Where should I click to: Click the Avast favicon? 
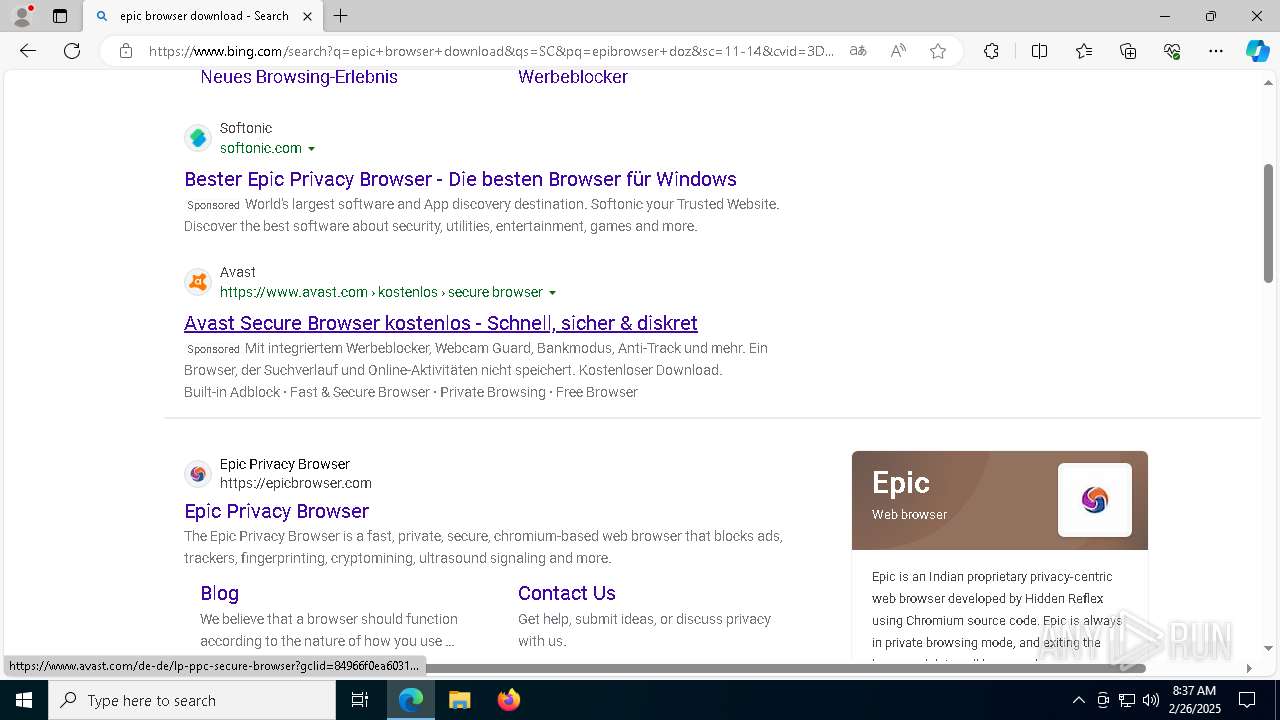point(198,282)
